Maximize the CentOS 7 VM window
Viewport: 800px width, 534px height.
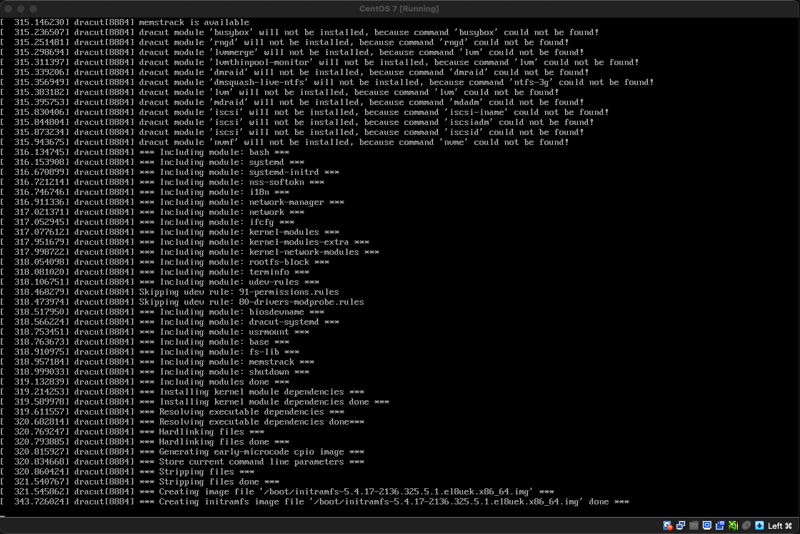coord(33,9)
